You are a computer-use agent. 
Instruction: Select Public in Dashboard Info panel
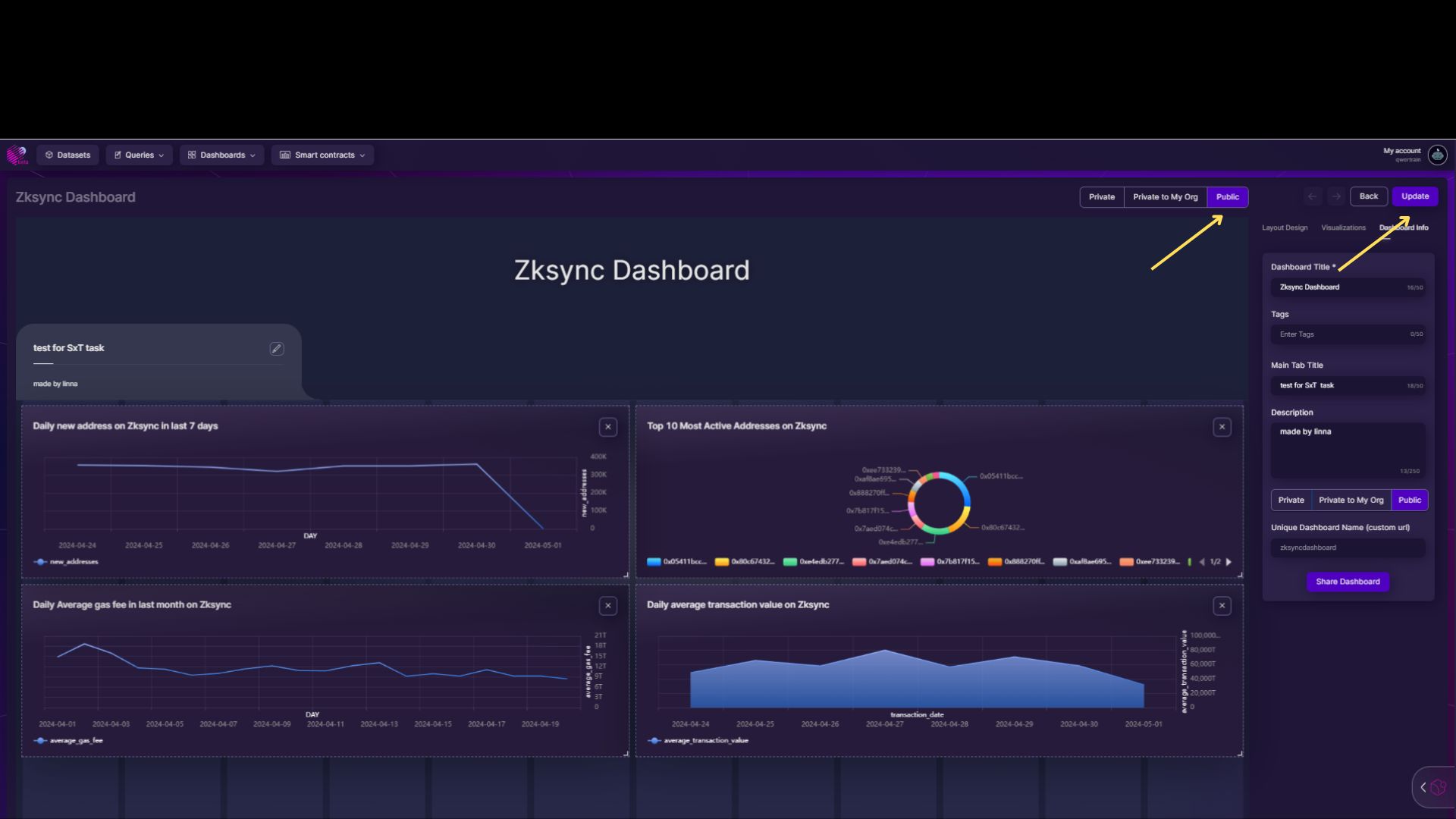click(x=1410, y=500)
